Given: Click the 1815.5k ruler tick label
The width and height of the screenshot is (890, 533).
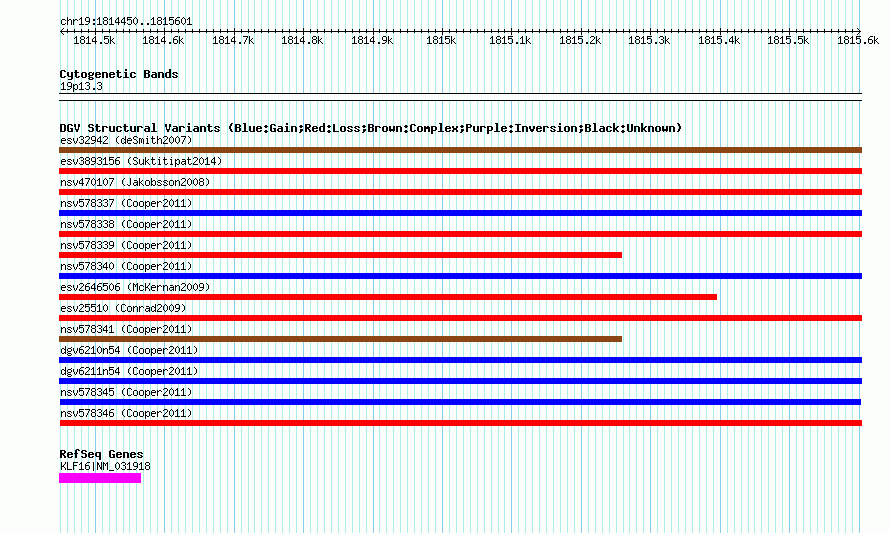Looking at the screenshot, I should 788,40.
